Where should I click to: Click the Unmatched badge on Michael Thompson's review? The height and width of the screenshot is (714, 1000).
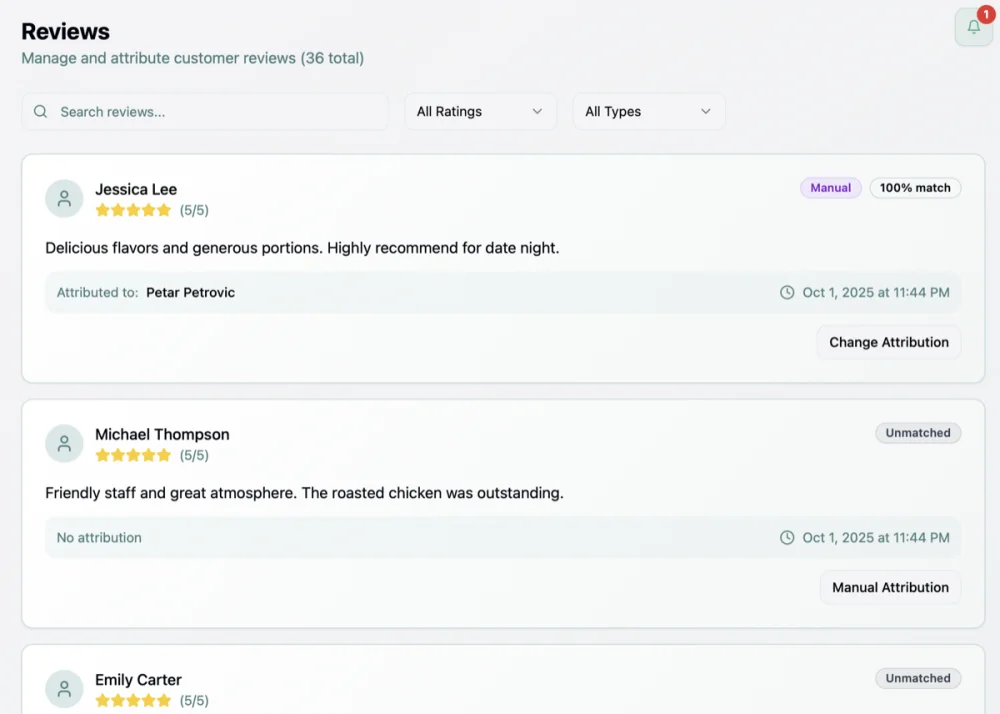918,433
